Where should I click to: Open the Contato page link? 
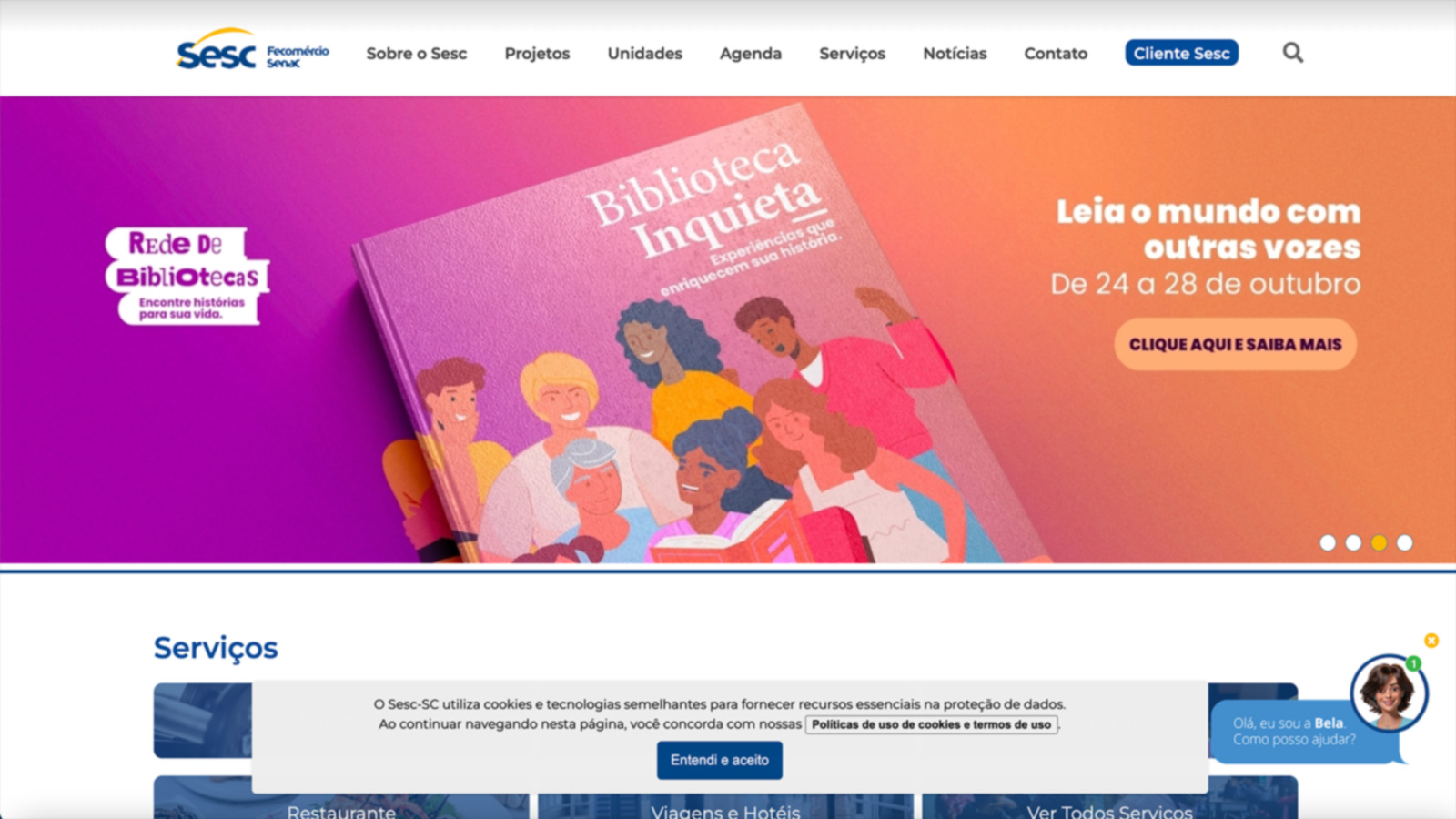tap(1056, 54)
